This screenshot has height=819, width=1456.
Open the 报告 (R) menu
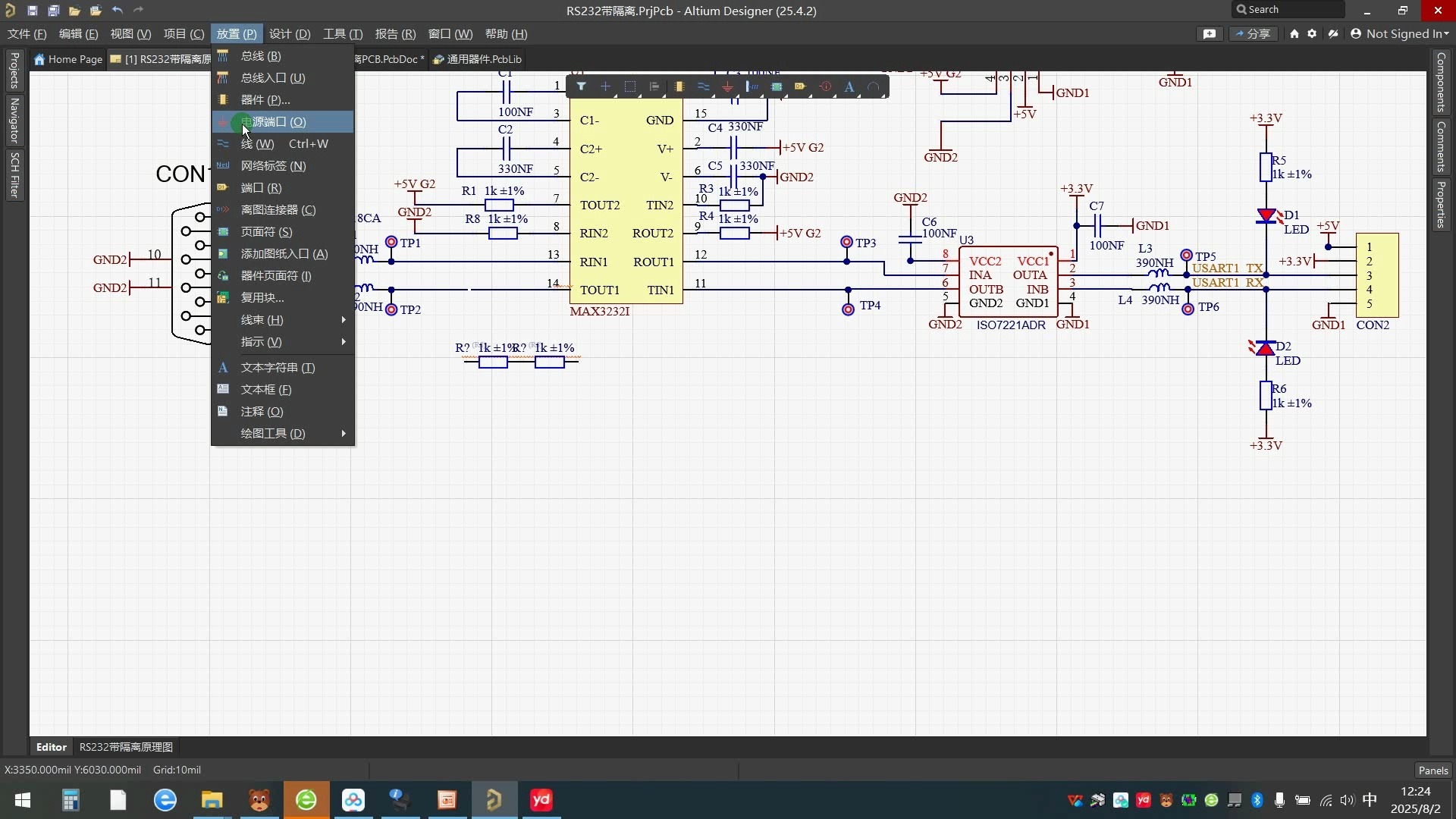coord(395,34)
